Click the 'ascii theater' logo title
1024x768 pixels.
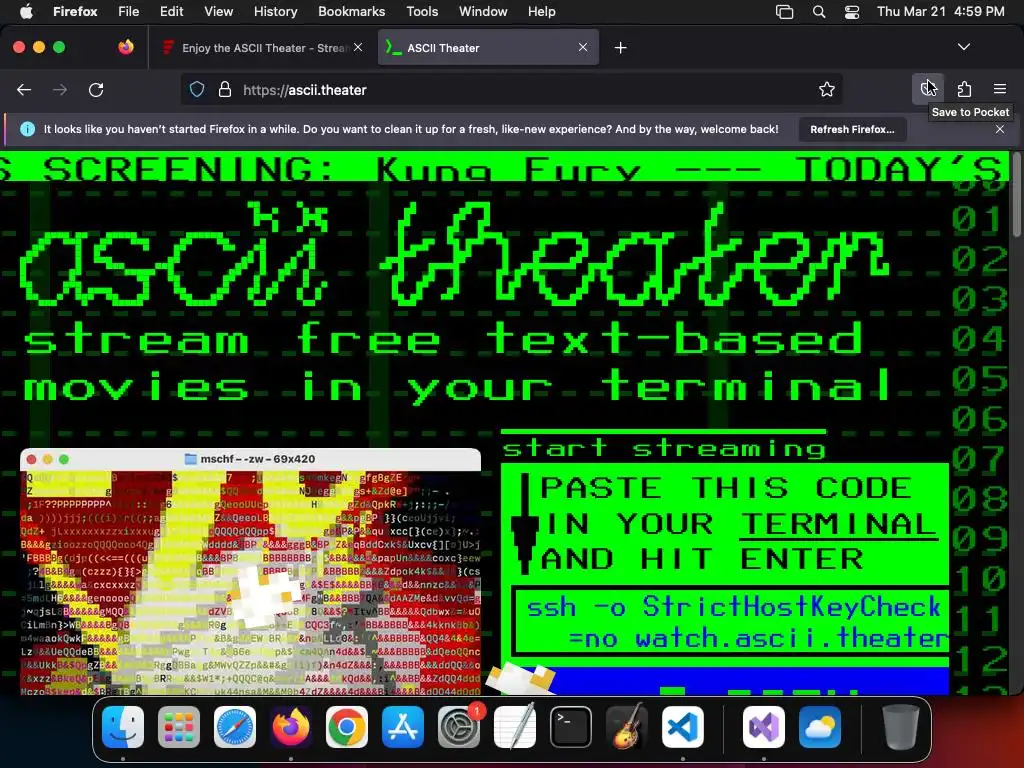(454, 255)
